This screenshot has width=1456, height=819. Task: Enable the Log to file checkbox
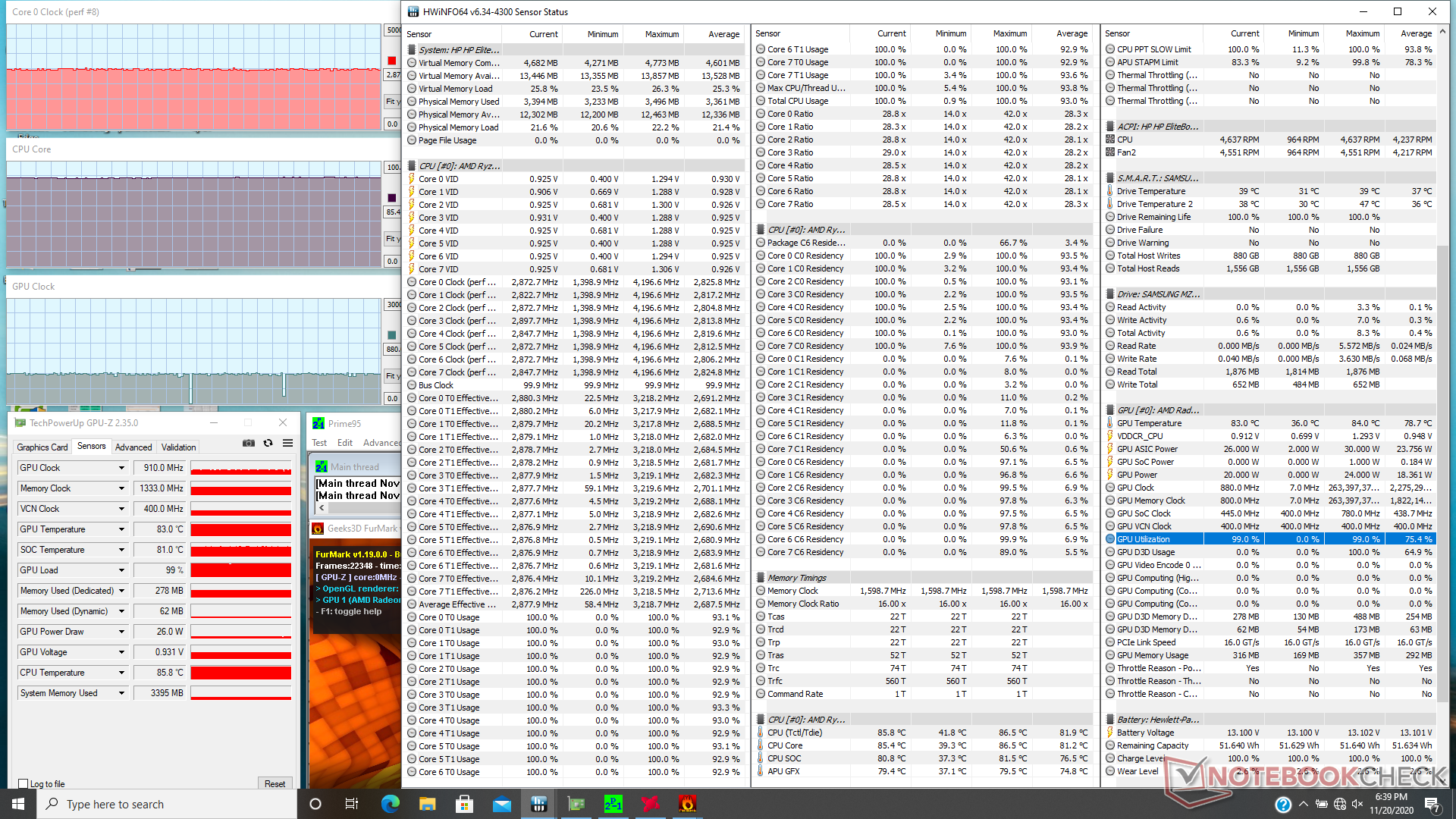point(23,784)
